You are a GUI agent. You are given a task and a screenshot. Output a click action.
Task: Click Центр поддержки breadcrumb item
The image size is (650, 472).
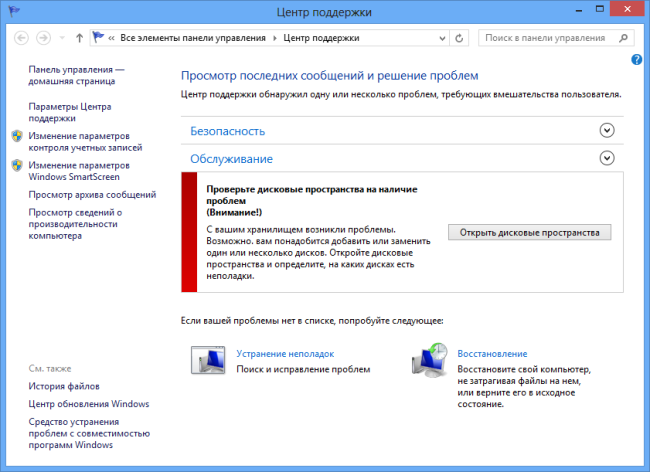321,38
